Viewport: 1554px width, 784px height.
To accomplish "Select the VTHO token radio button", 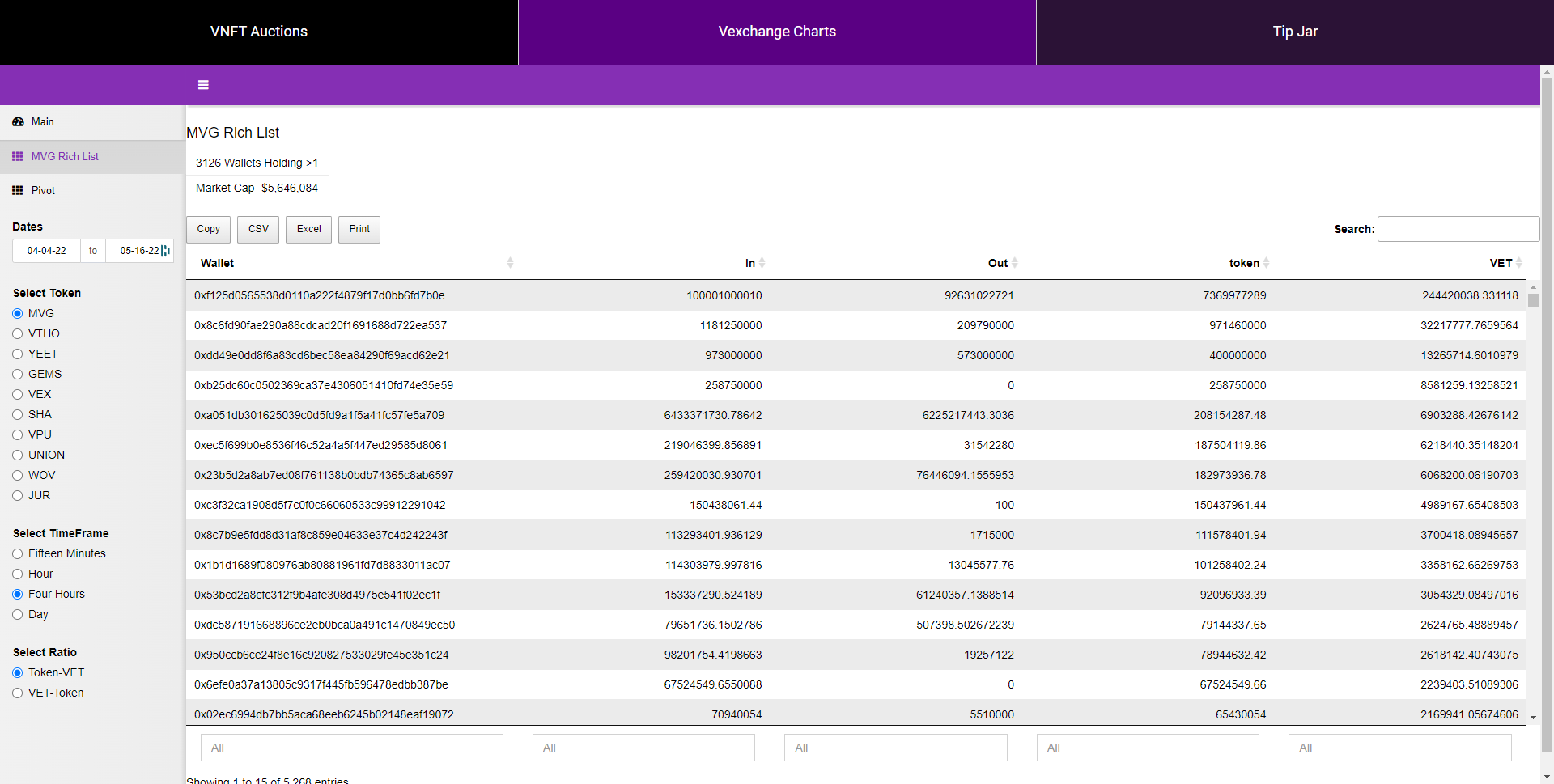I will tap(17, 334).
